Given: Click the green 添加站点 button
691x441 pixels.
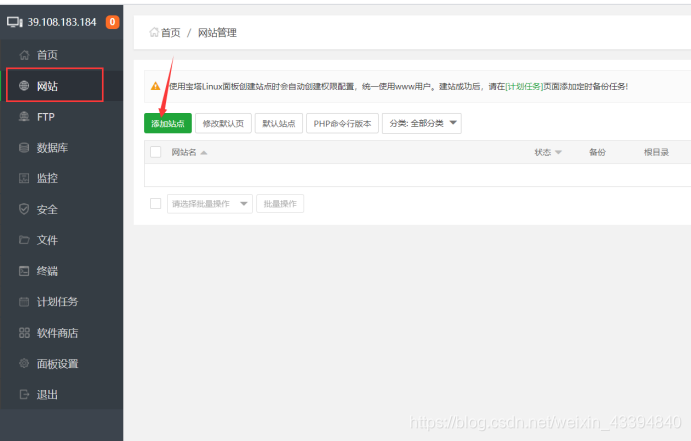Looking at the screenshot, I should click(x=168, y=123).
